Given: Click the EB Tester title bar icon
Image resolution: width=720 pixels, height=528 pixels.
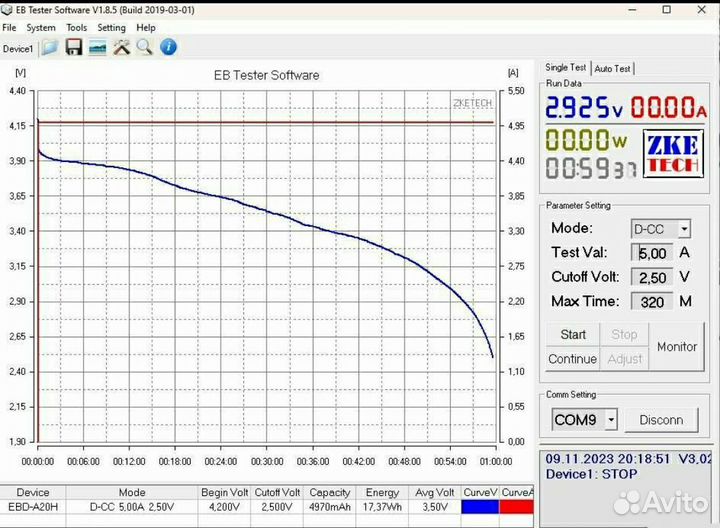Looking at the screenshot, I should tap(7, 9).
